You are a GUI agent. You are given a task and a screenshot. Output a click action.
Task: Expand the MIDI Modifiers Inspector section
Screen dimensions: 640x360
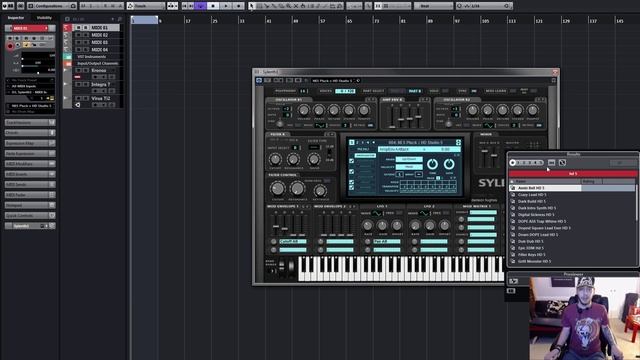pos(30,164)
